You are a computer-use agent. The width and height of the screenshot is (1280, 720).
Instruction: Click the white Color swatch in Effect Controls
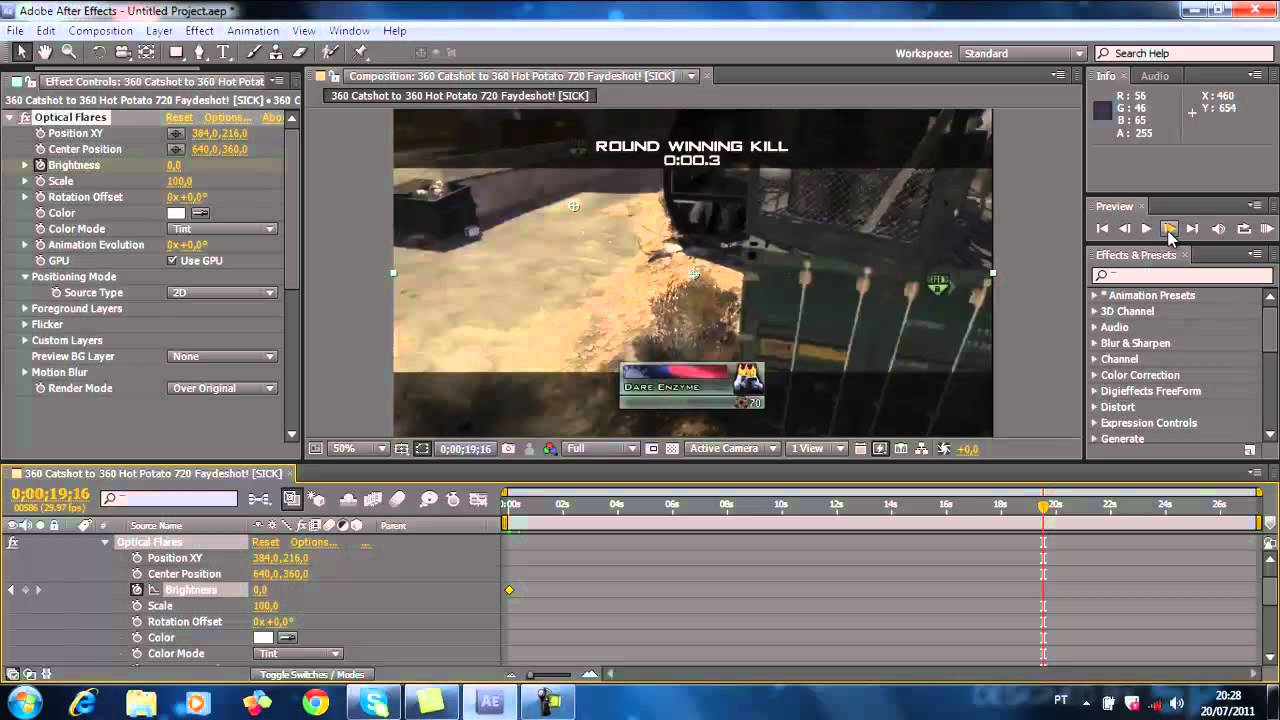pyautogui.click(x=176, y=213)
